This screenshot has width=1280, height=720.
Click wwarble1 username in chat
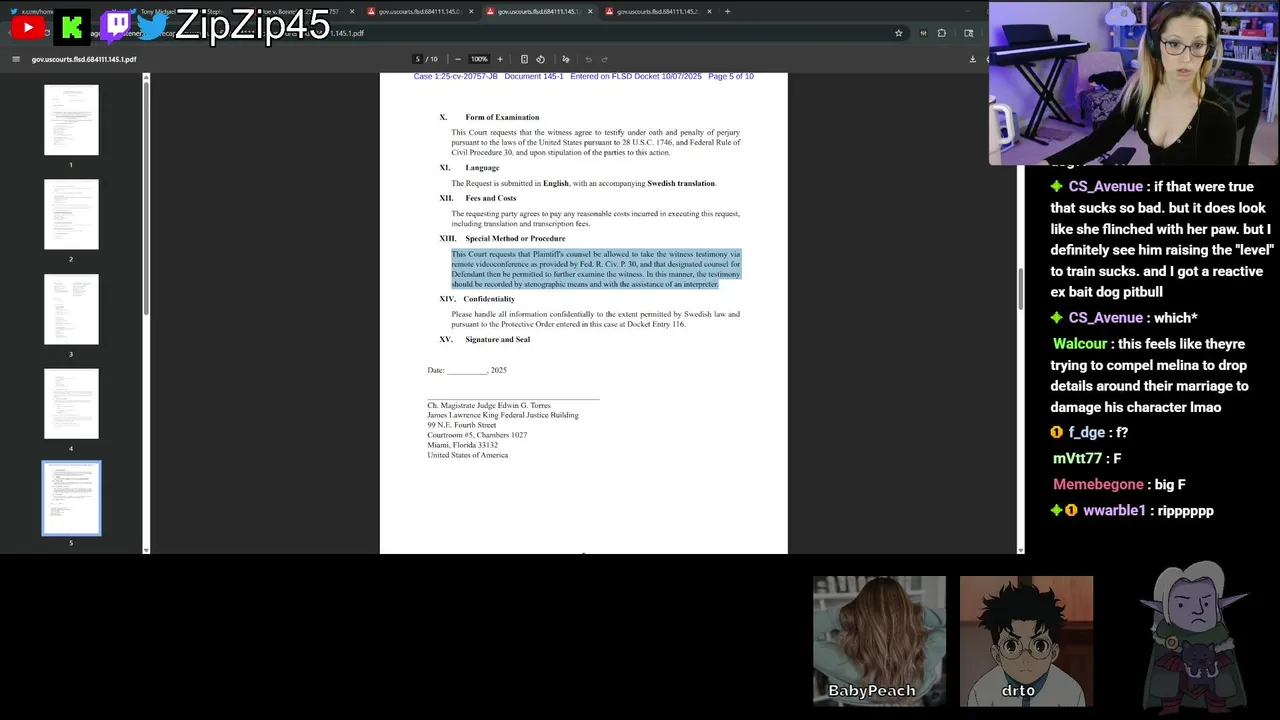pos(1114,510)
